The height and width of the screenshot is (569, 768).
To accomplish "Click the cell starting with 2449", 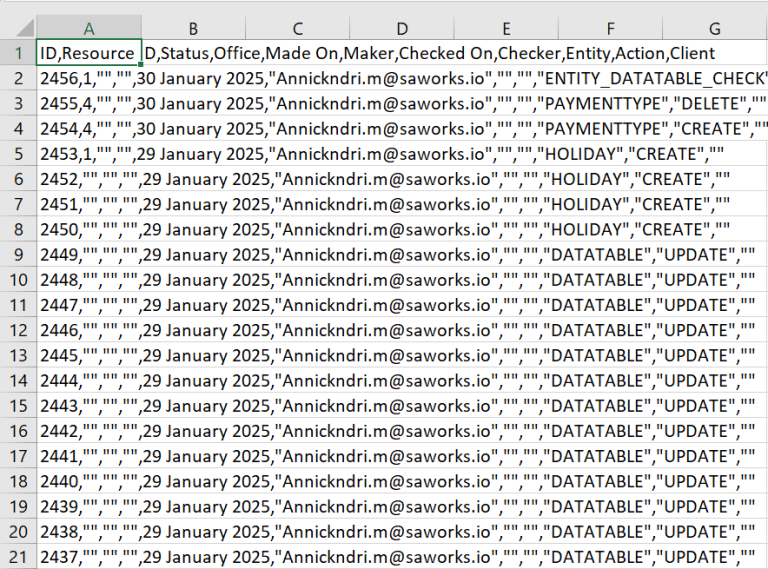I will 88,254.
